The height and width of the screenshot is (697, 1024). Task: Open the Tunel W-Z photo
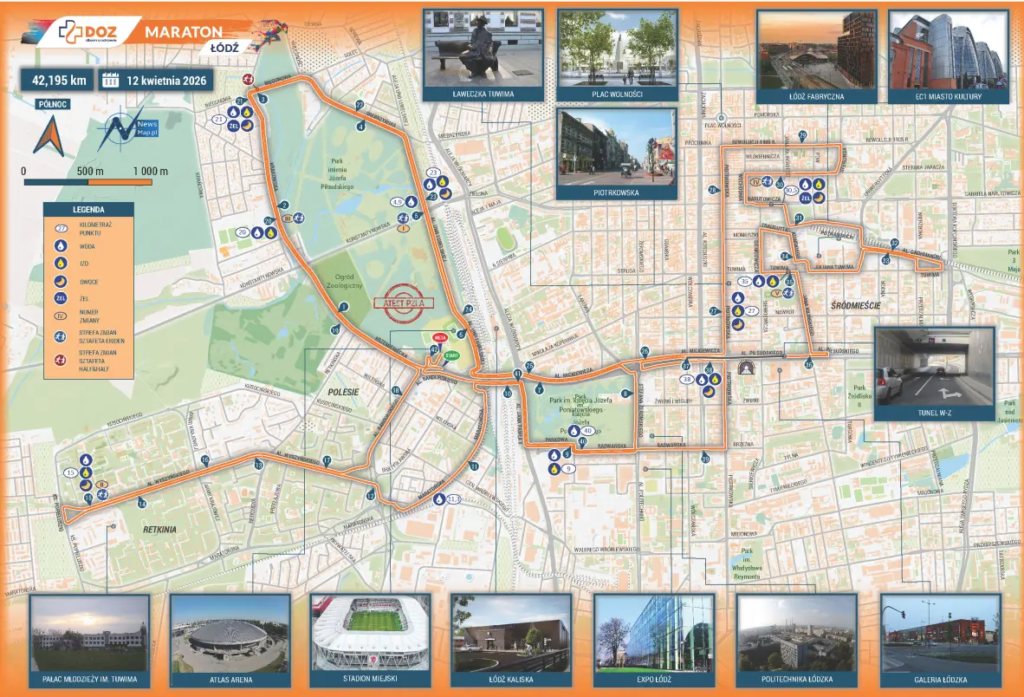click(x=934, y=366)
